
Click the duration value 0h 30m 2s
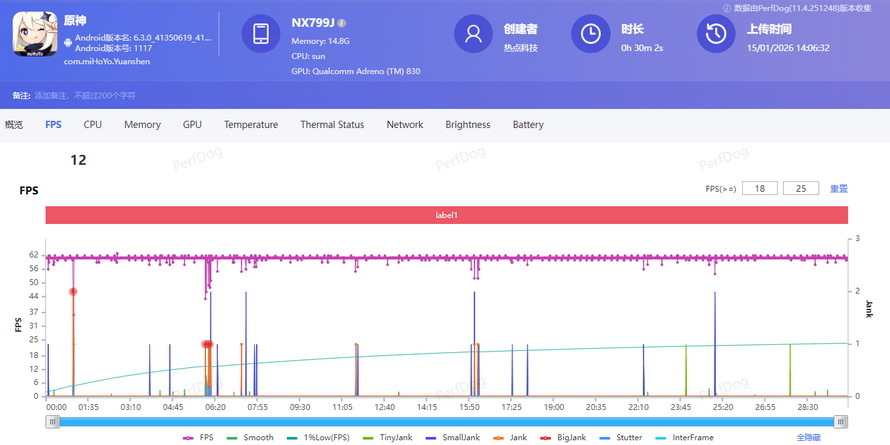pos(642,48)
